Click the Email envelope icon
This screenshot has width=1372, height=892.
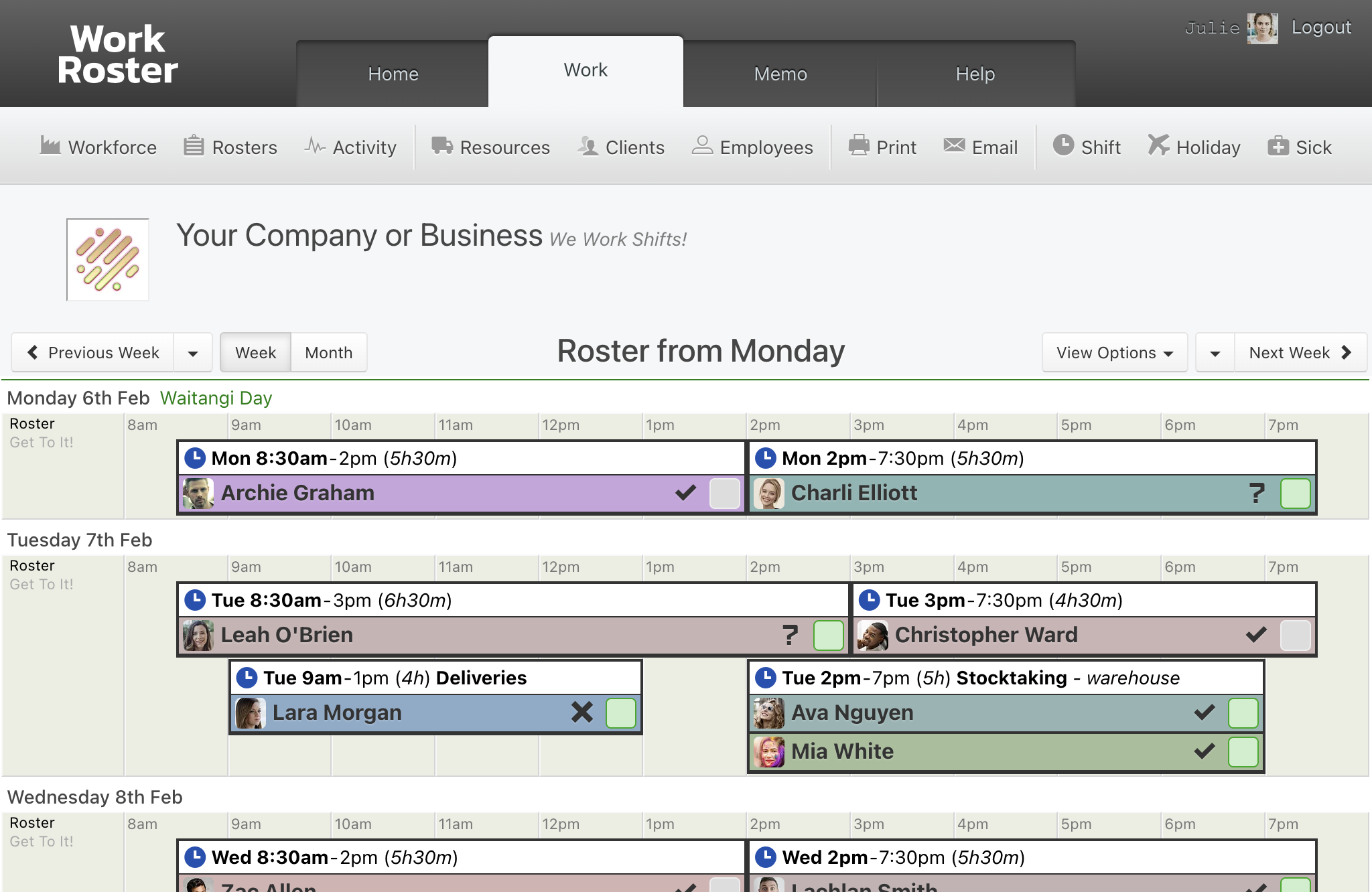(954, 145)
